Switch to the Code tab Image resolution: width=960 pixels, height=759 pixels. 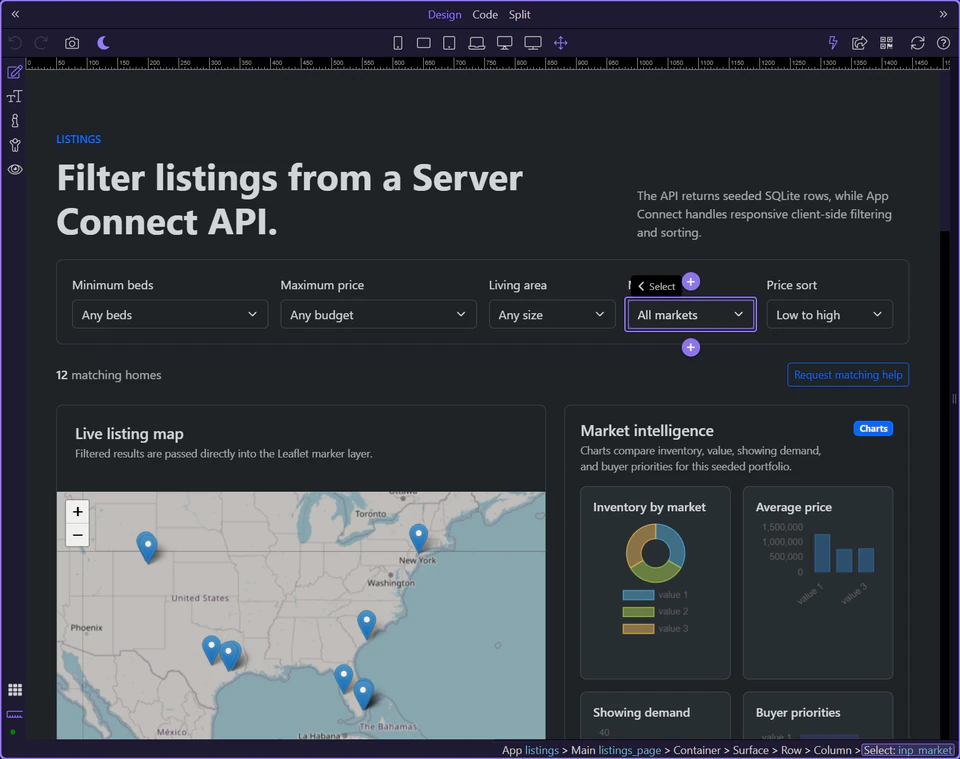pos(485,14)
